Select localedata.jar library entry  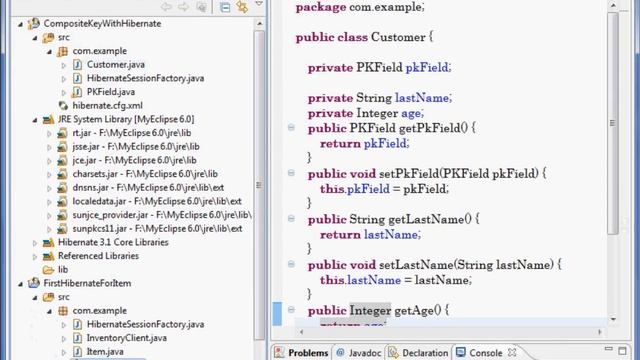coord(157,201)
